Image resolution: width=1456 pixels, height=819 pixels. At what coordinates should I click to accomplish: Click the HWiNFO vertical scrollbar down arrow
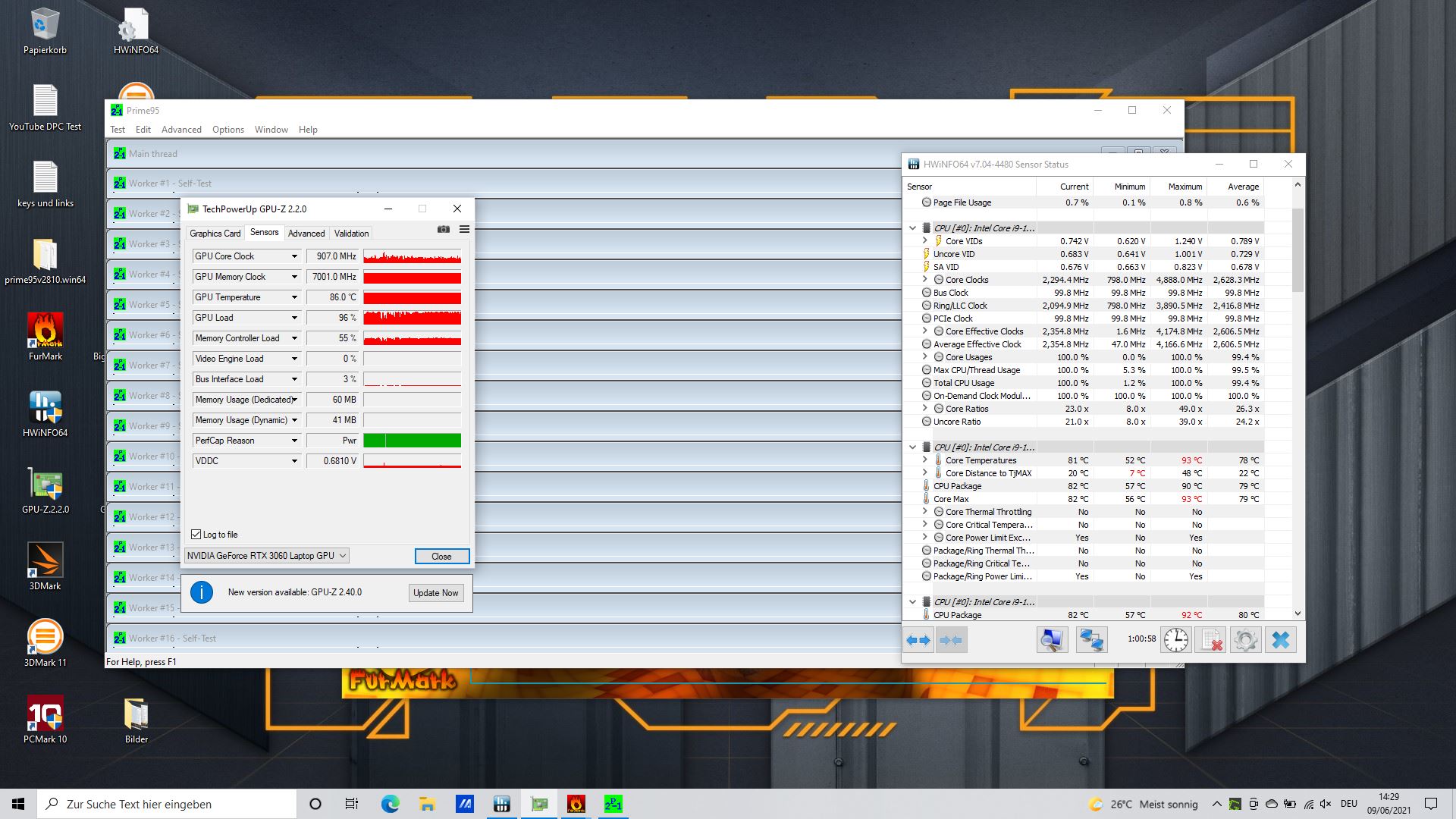[1298, 613]
